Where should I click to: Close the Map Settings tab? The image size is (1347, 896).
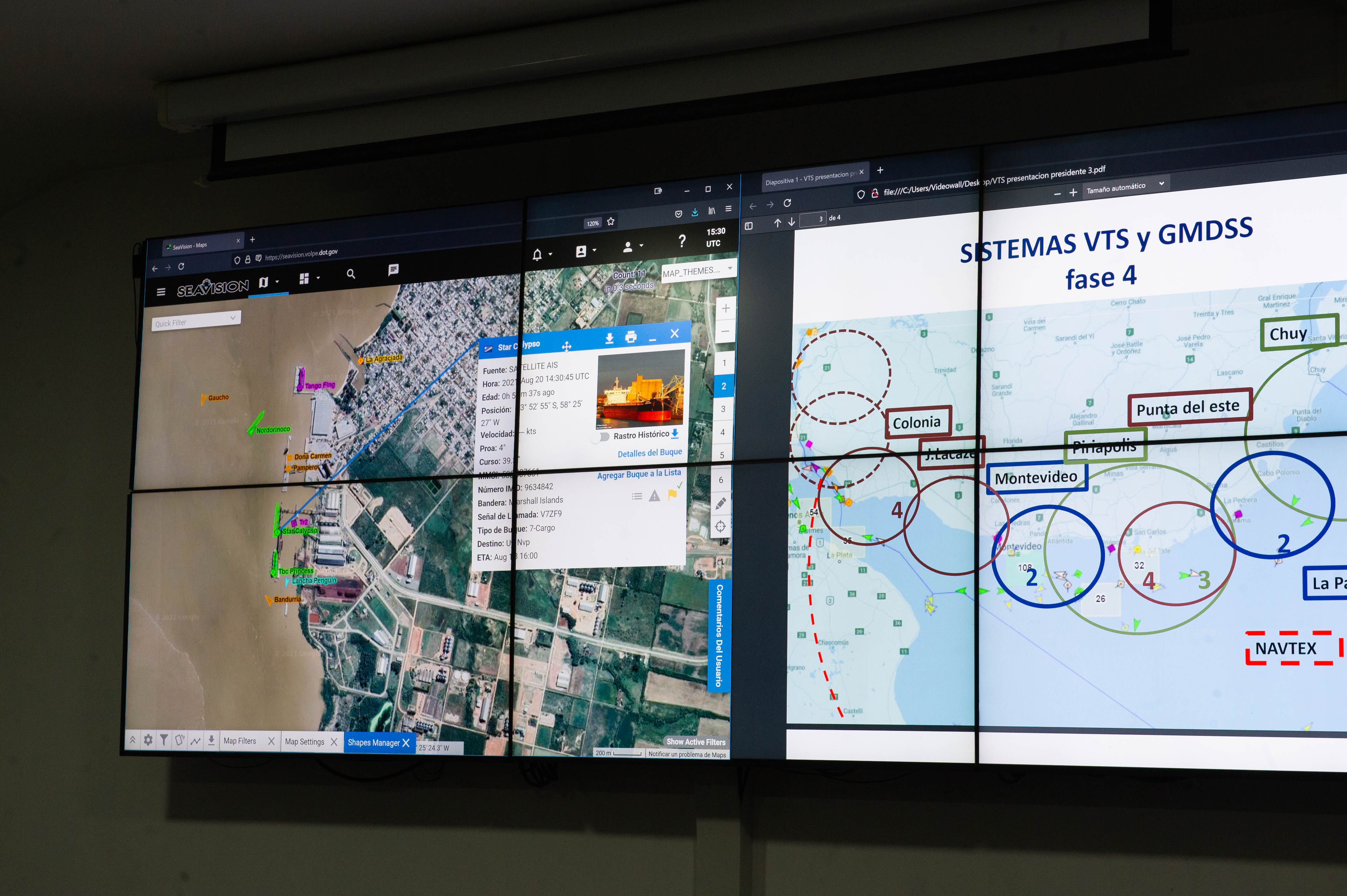tap(334, 742)
